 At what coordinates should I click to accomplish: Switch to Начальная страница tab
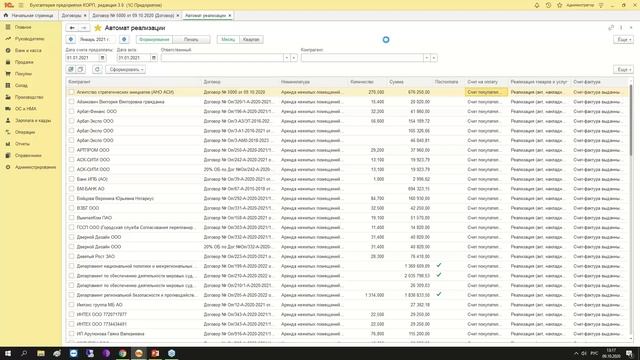(x=29, y=16)
